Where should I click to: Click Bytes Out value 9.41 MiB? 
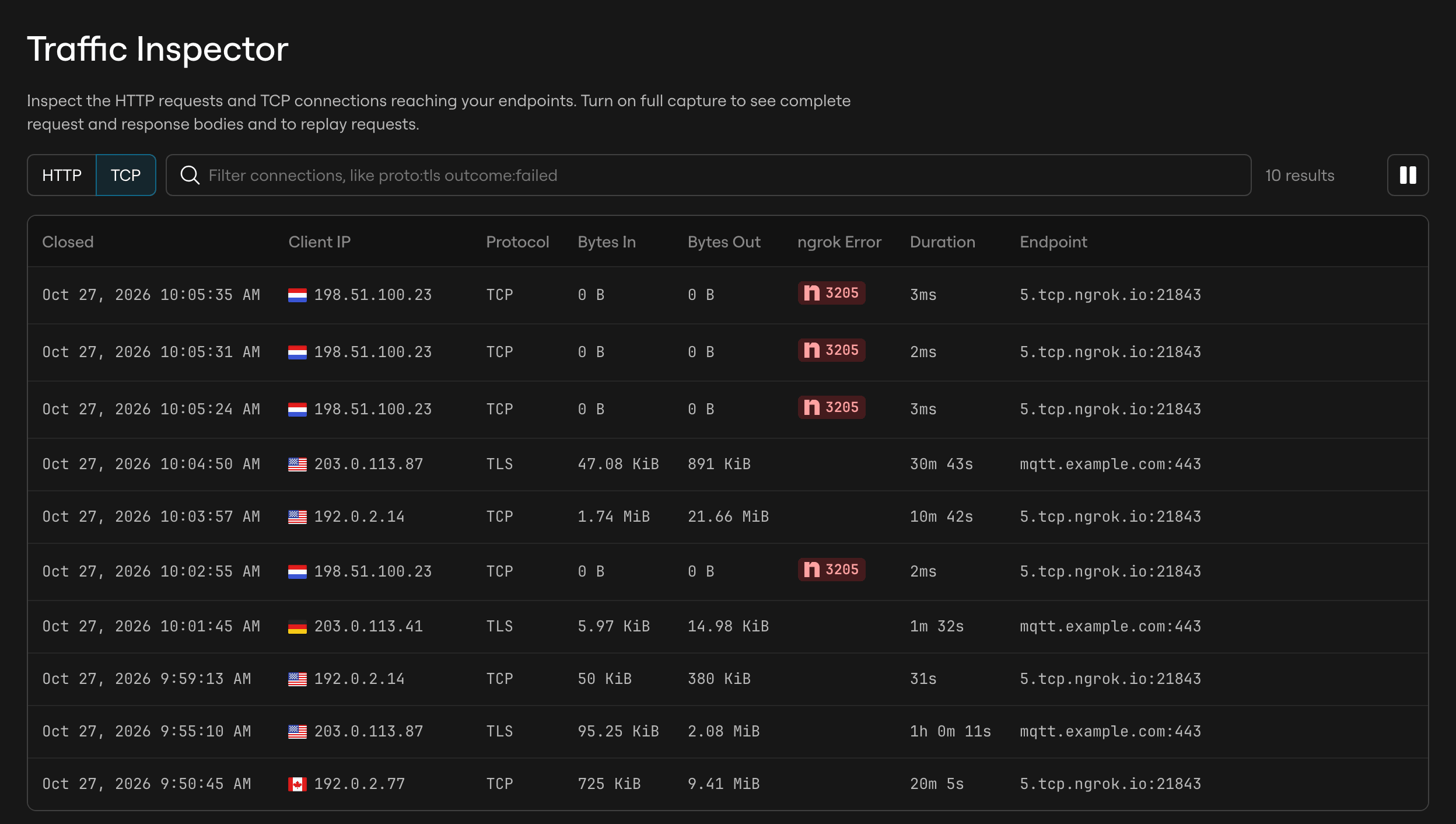[724, 784]
